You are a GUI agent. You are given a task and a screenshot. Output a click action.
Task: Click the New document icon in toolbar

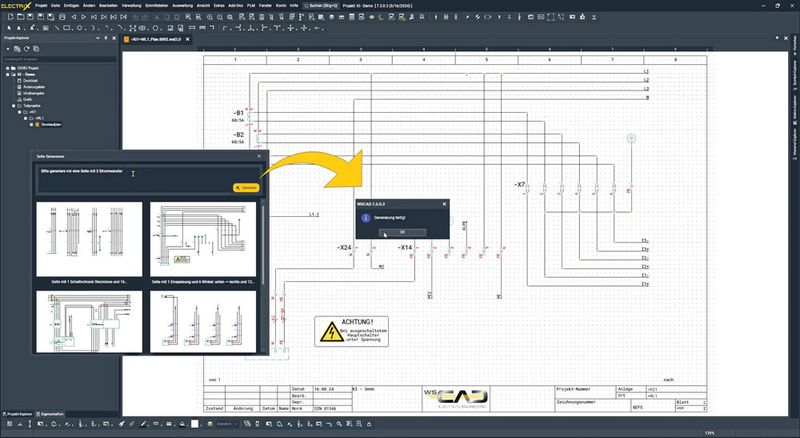(10, 17)
